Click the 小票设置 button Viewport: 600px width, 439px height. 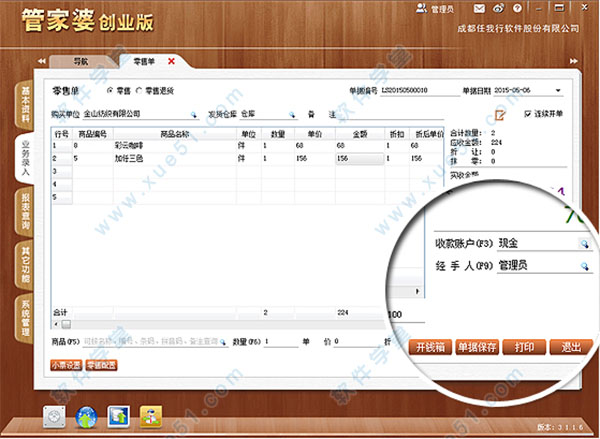coord(66,366)
